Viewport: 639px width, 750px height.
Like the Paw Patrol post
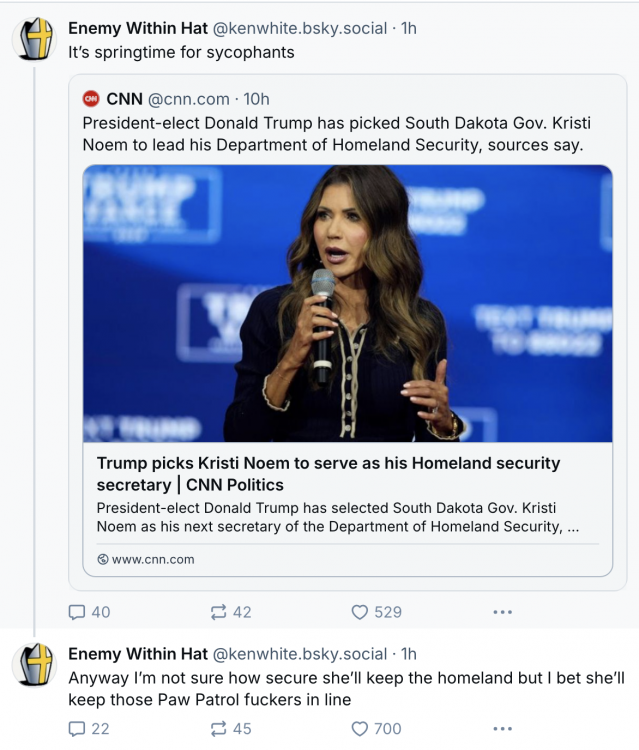point(360,729)
